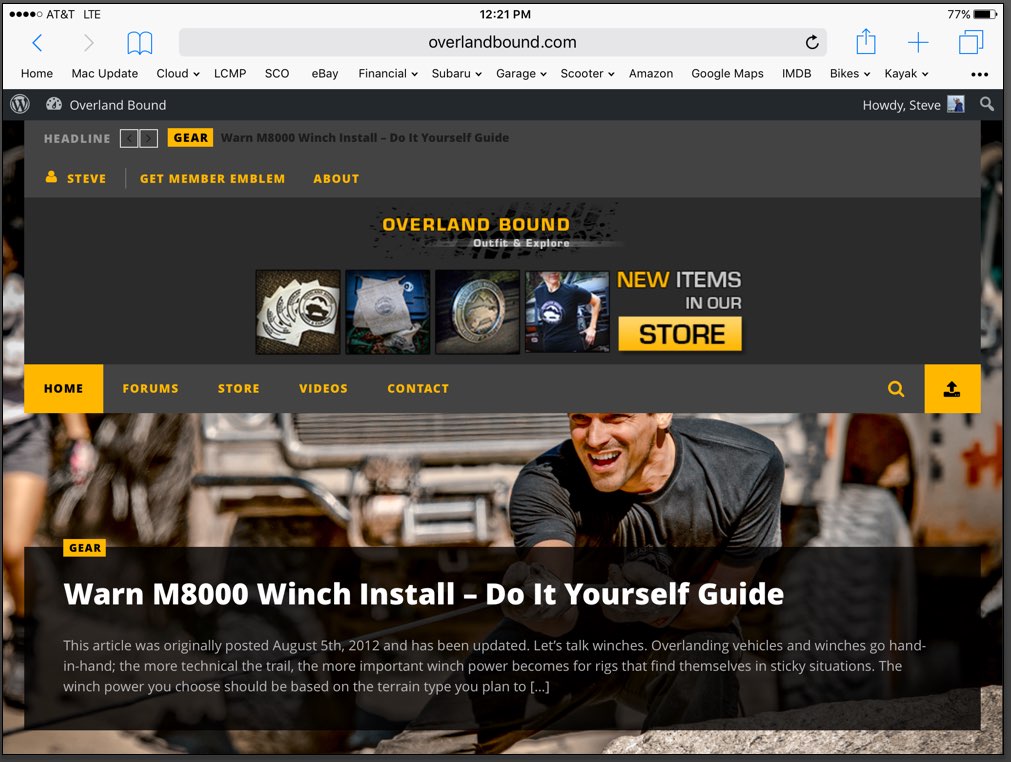This screenshot has width=1011, height=762.
Task: Open the stickers product thumbnail
Action: [298, 312]
